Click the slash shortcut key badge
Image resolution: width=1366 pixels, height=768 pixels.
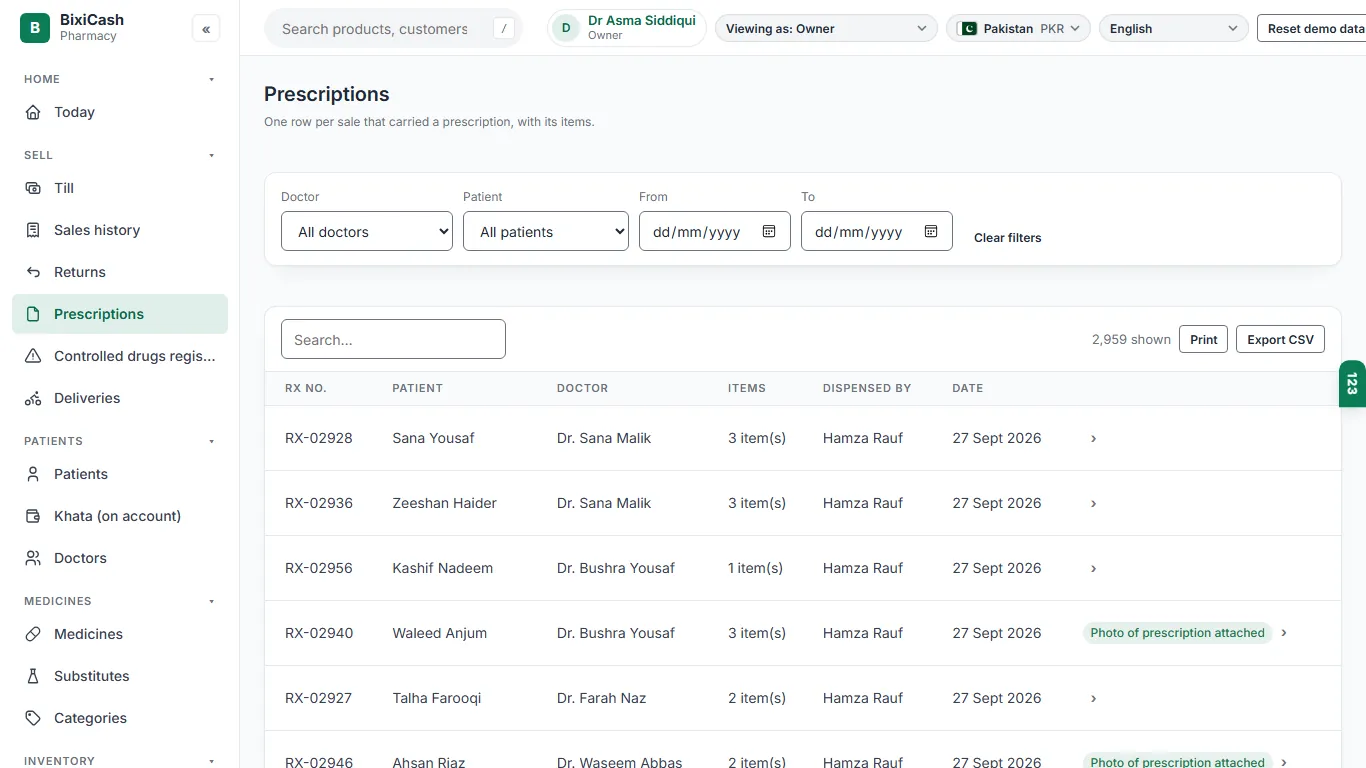[504, 29]
